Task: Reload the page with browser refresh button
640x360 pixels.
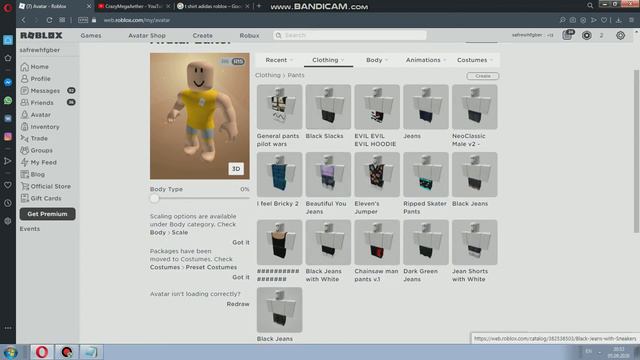Action: coord(49,20)
